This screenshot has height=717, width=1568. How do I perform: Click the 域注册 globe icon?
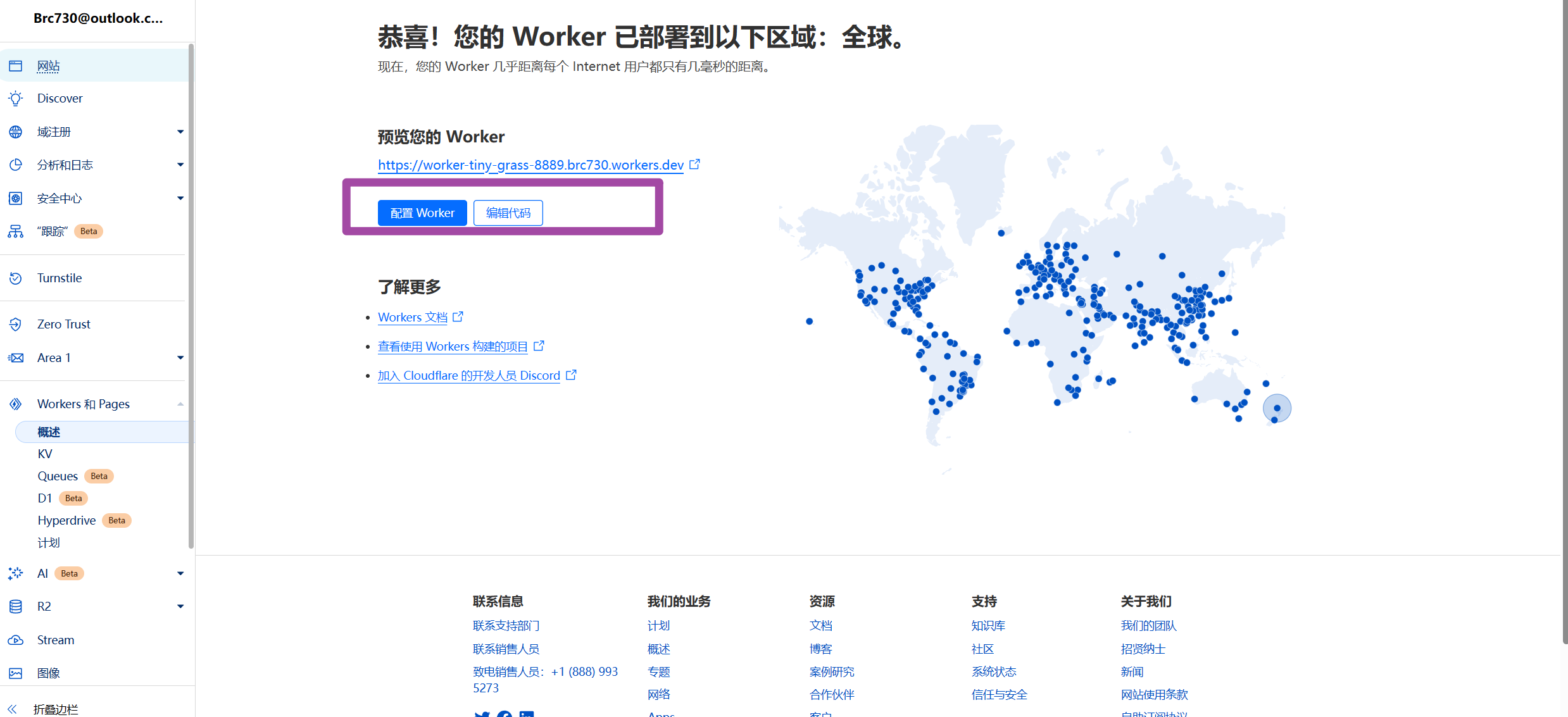pyautogui.click(x=16, y=132)
